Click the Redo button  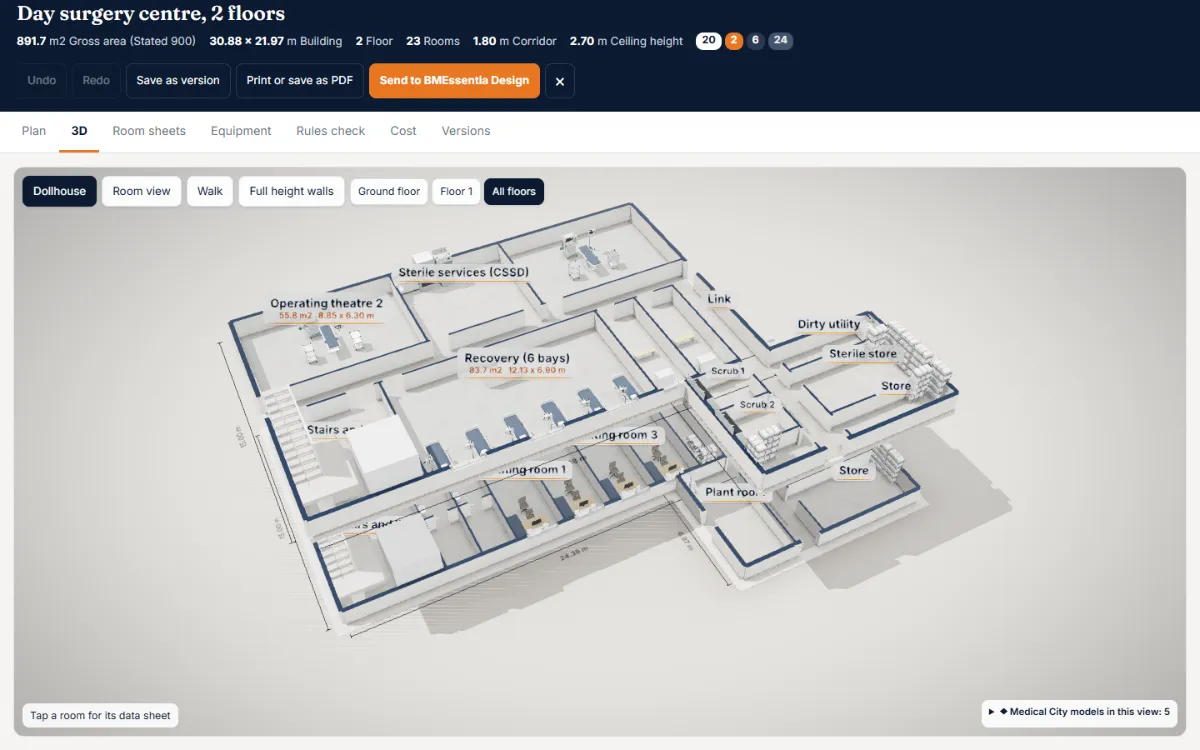96,81
